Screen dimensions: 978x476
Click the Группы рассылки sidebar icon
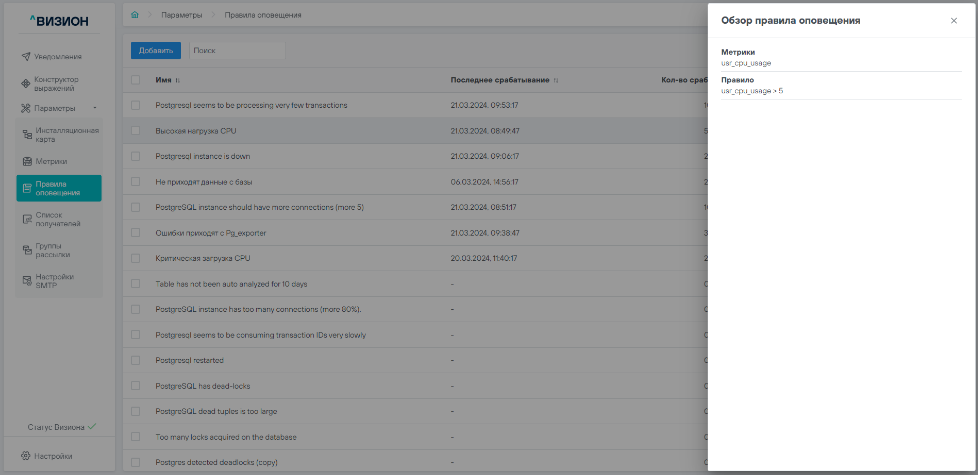pos(28,250)
